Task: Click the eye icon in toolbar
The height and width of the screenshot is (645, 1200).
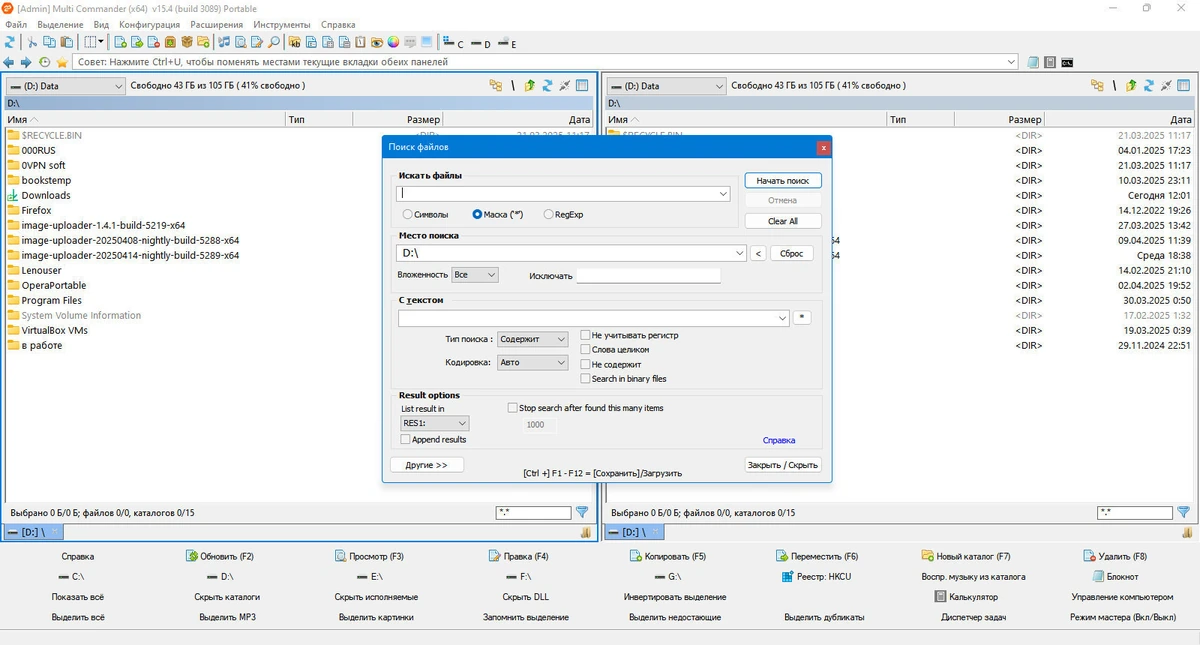Action: coord(377,42)
